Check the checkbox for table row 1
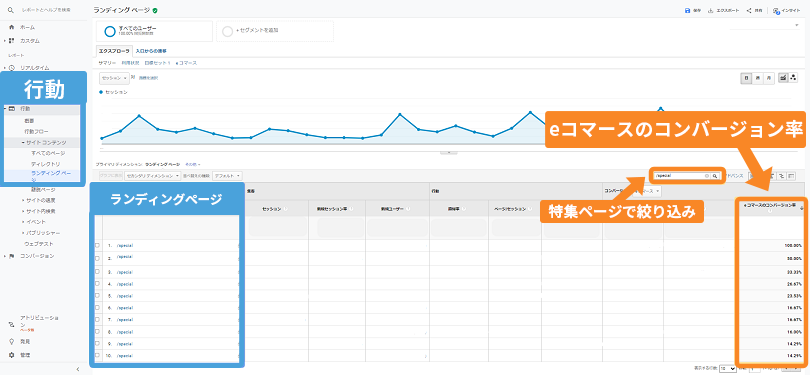 click(97, 246)
